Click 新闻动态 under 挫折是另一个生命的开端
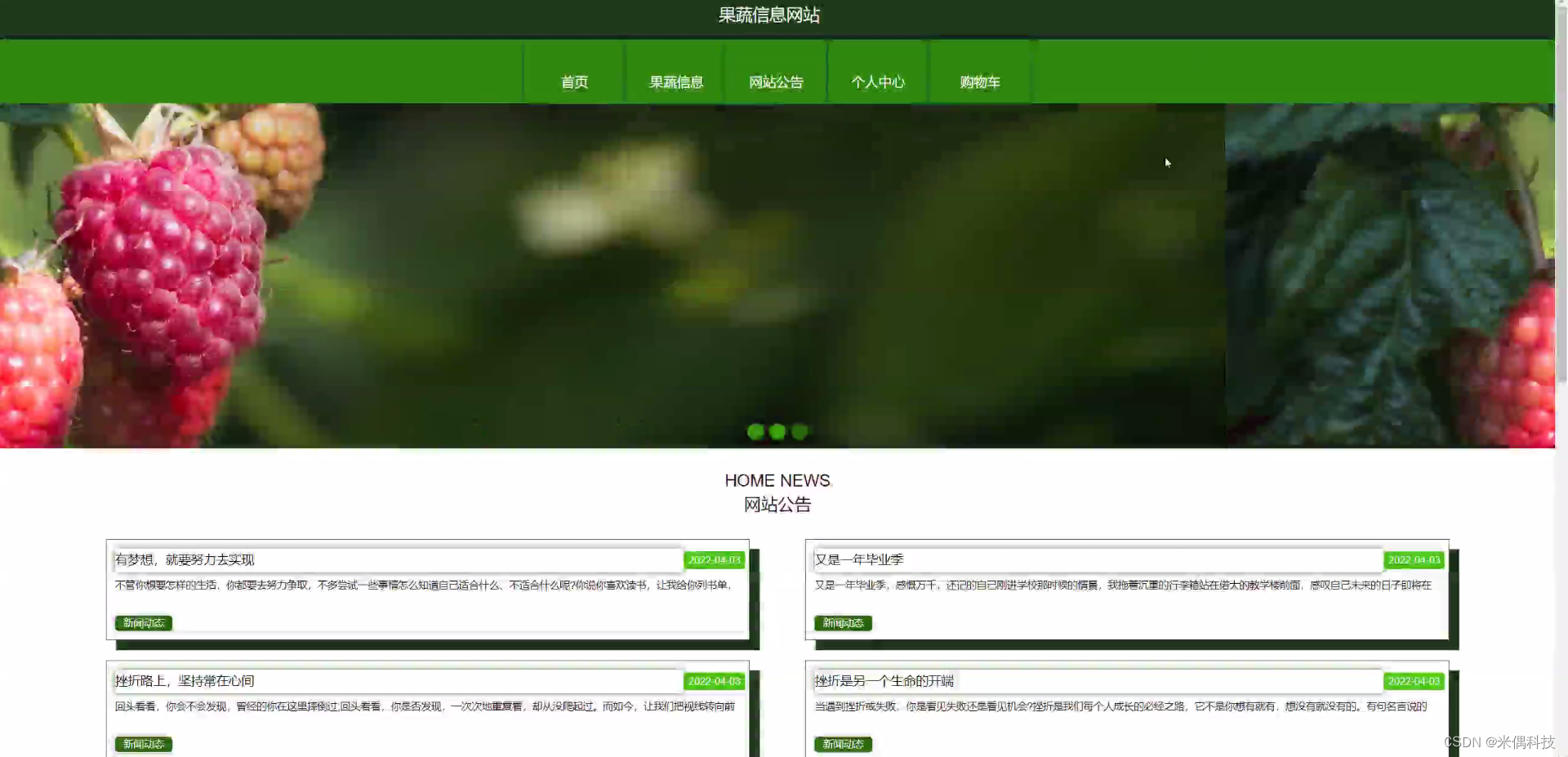The height and width of the screenshot is (757, 1568). tap(842, 744)
